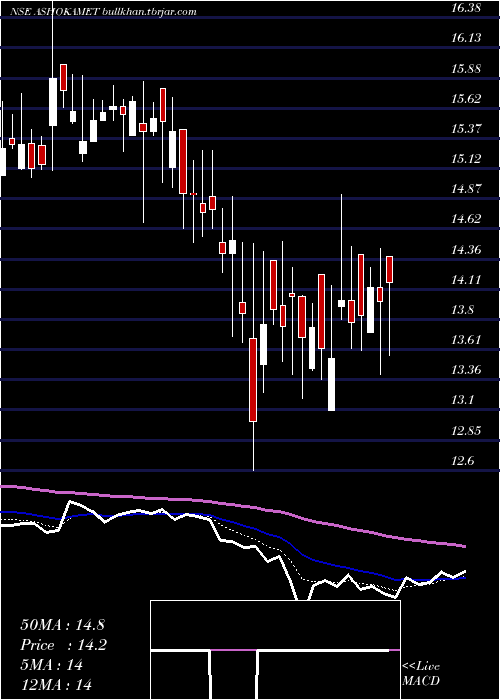Click the MACD histogram box
Viewport: 500px width, 700px height.
tap(275, 650)
